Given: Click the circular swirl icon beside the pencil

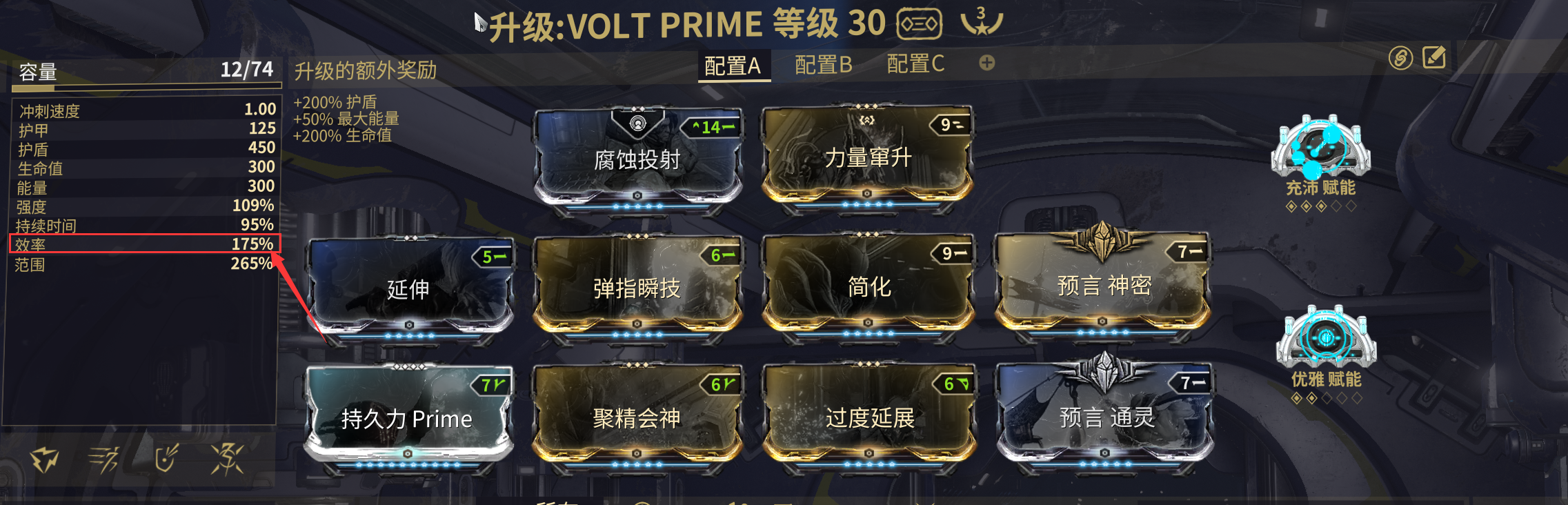Looking at the screenshot, I should pyautogui.click(x=1400, y=58).
